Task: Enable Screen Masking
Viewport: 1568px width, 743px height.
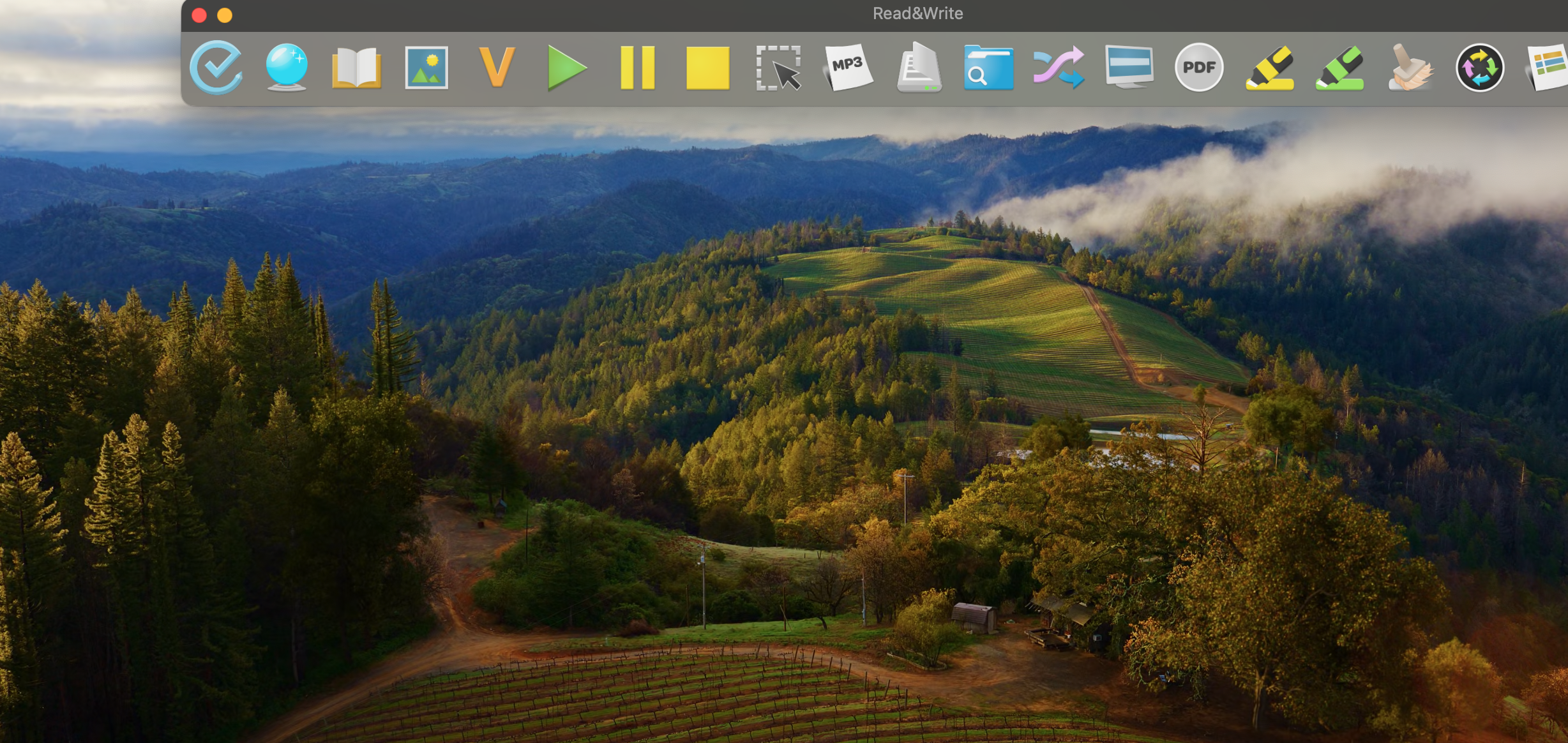Action: pyautogui.click(x=1129, y=67)
